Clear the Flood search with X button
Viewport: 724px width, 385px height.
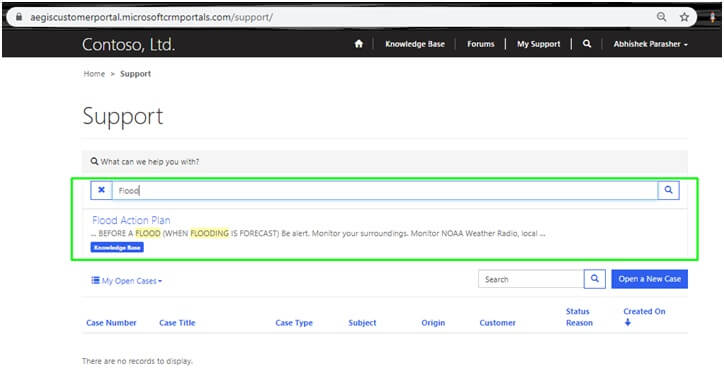coord(102,190)
